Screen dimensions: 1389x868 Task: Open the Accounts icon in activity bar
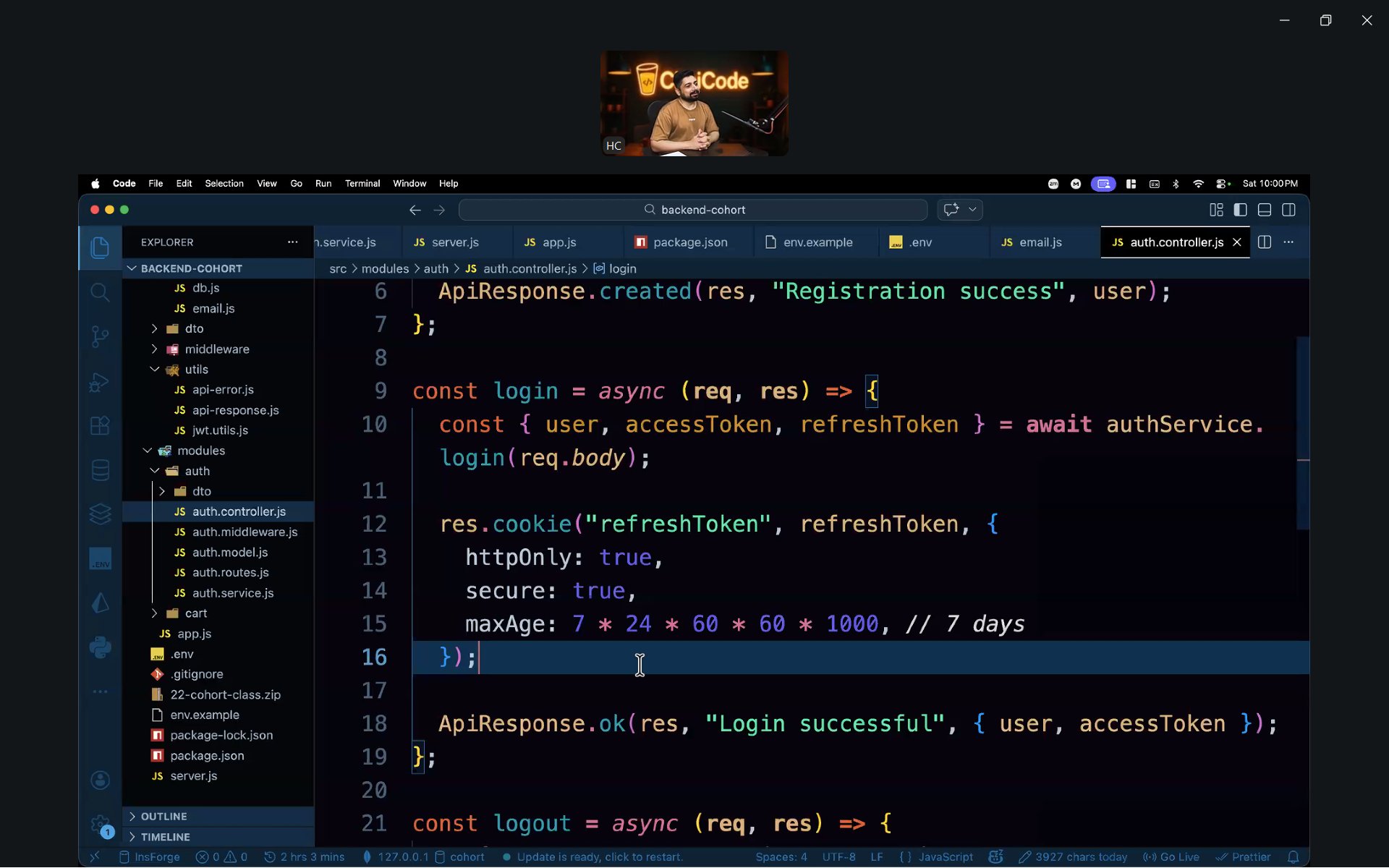[100, 780]
